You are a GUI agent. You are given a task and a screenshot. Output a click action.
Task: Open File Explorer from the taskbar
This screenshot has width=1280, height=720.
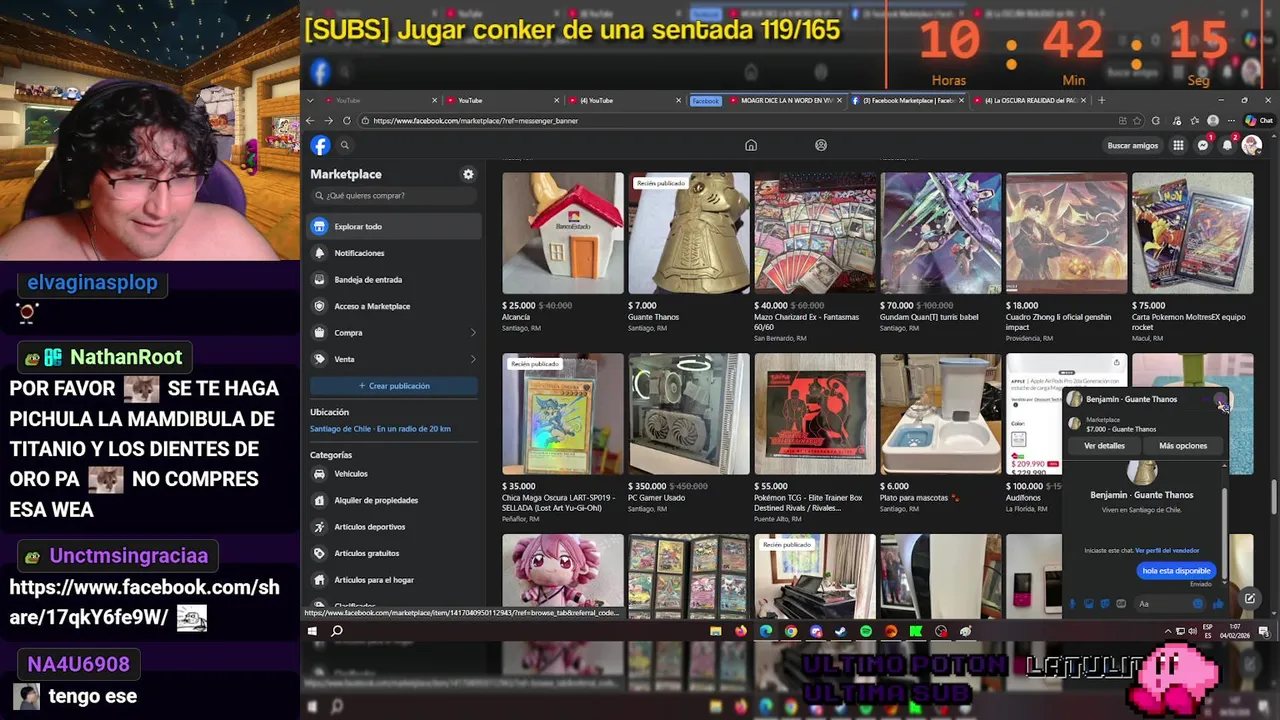[x=716, y=631]
